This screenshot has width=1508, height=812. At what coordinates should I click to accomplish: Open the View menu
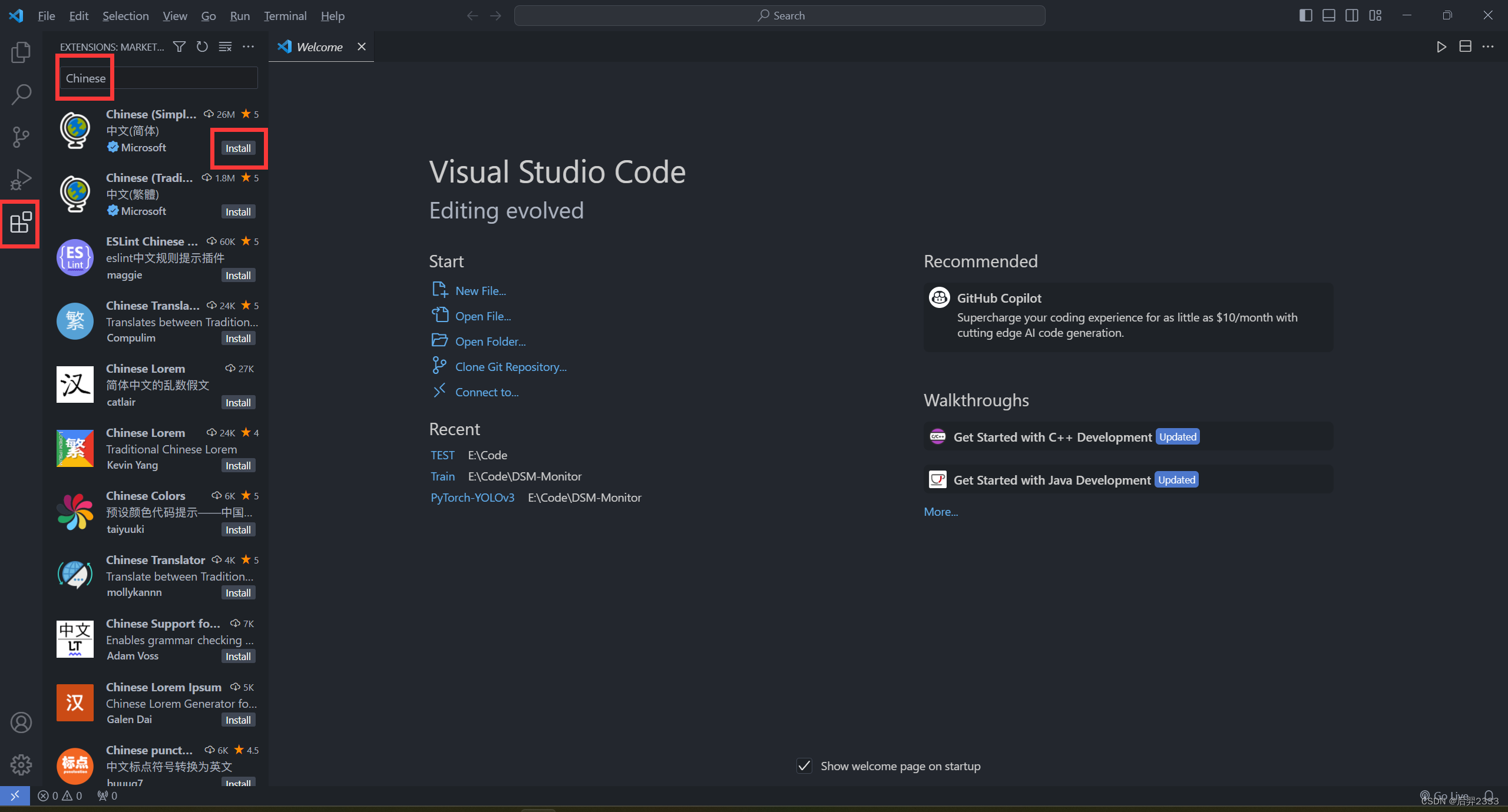174,16
